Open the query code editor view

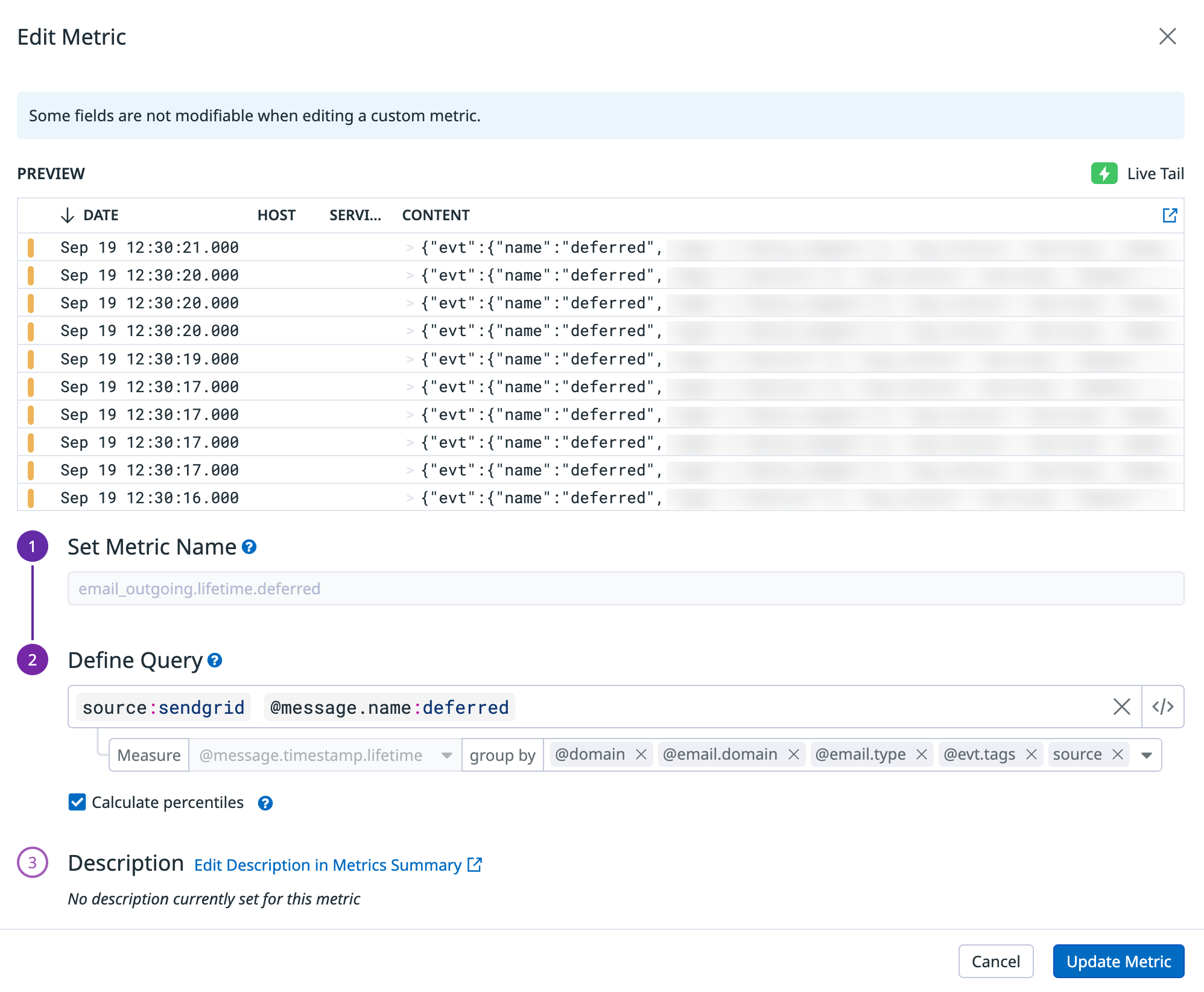click(x=1163, y=707)
